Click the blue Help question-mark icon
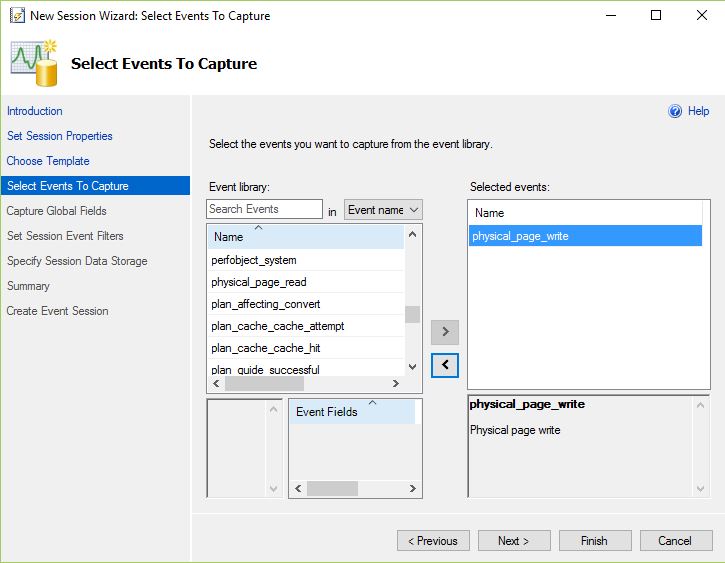 pyautogui.click(x=675, y=112)
